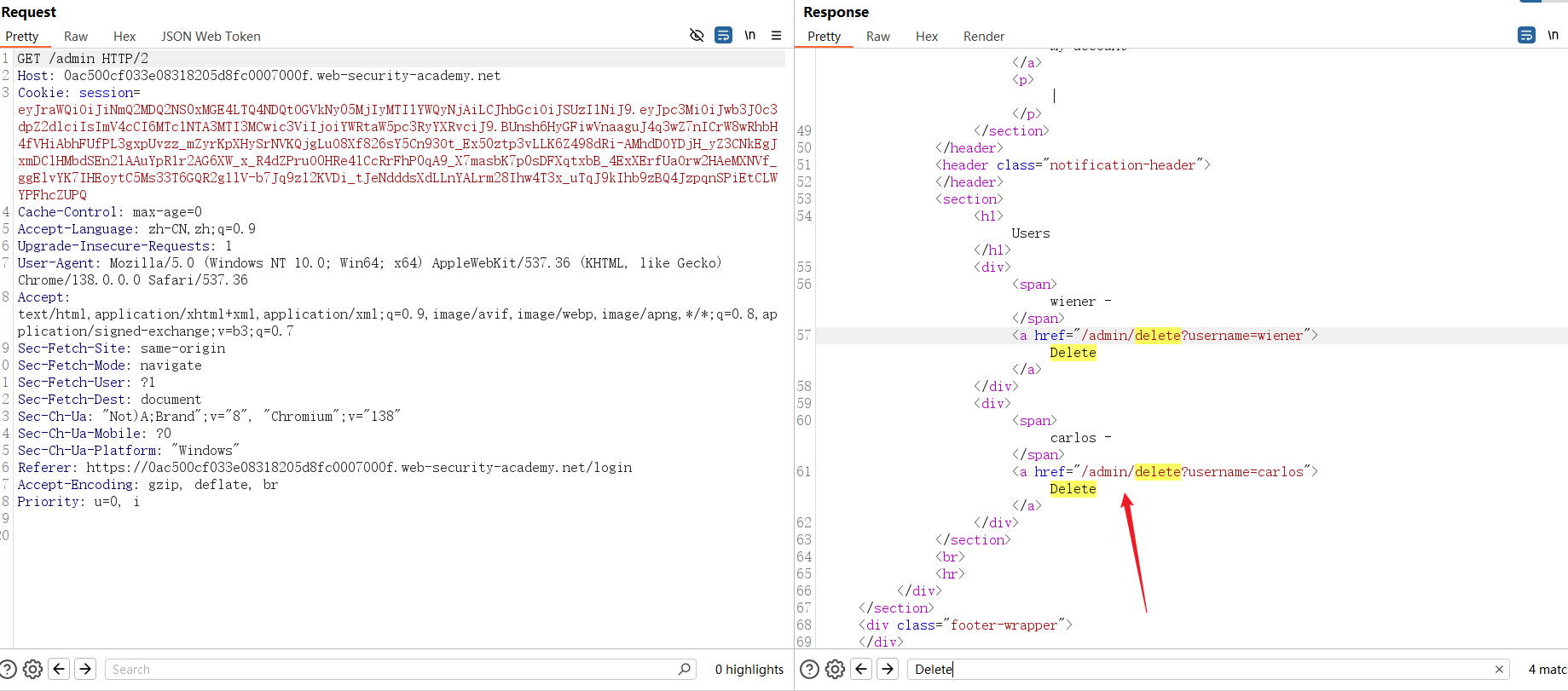This screenshot has width=1568, height=691.
Task: Click the Cache-Control: max-age=0 line
Action: [110, 212]
